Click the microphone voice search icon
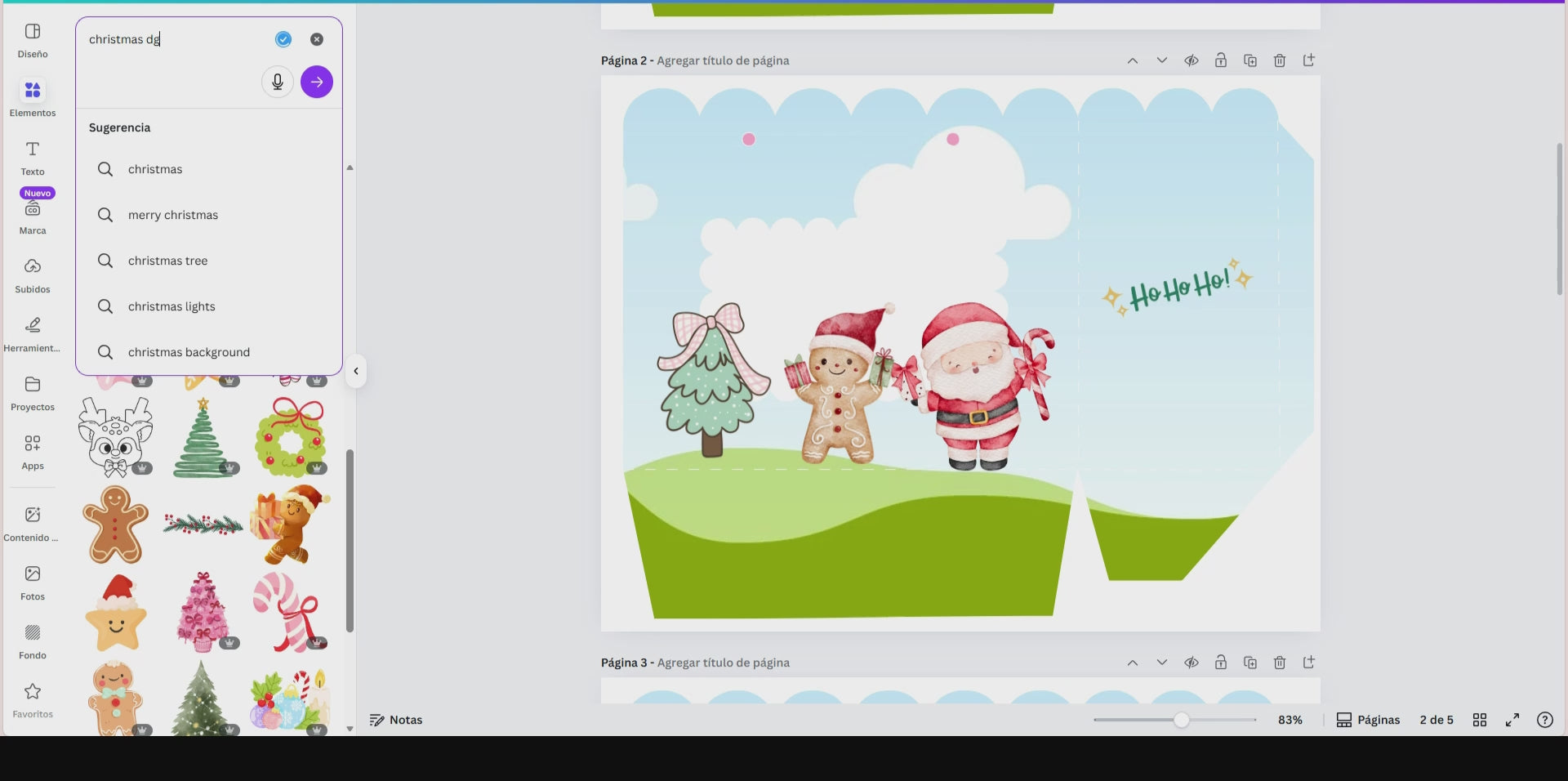Viewport: 1568px width, 781px height. [x=278, y=82]
